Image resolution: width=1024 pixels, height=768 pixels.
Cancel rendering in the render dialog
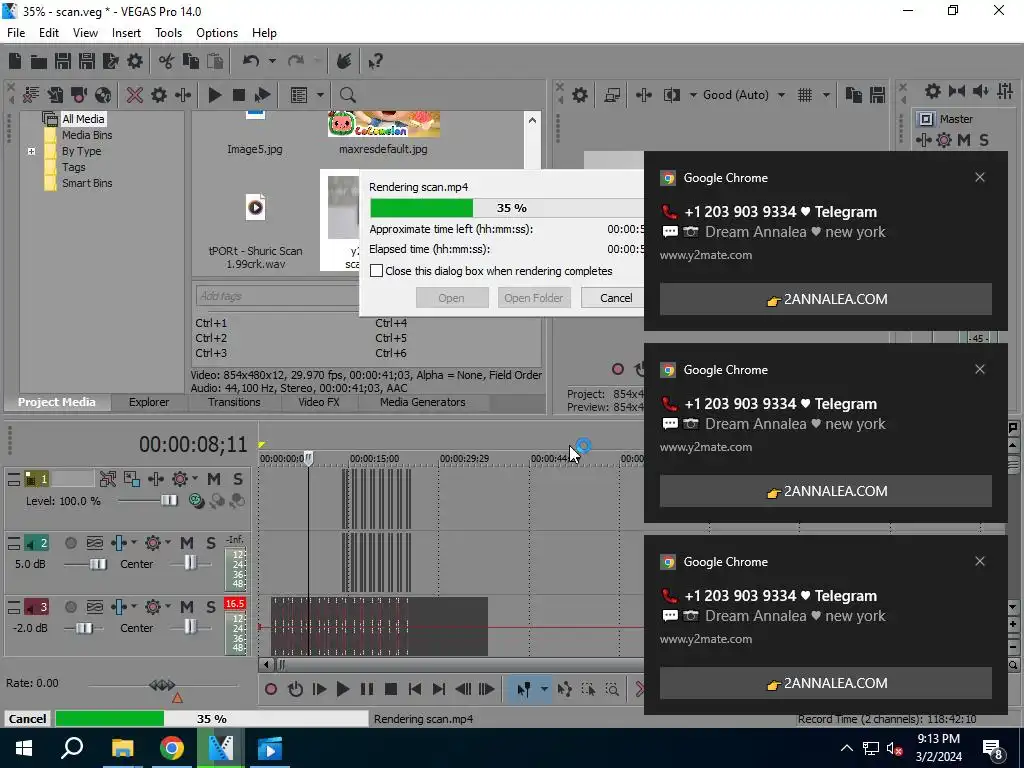pos(616,298)
